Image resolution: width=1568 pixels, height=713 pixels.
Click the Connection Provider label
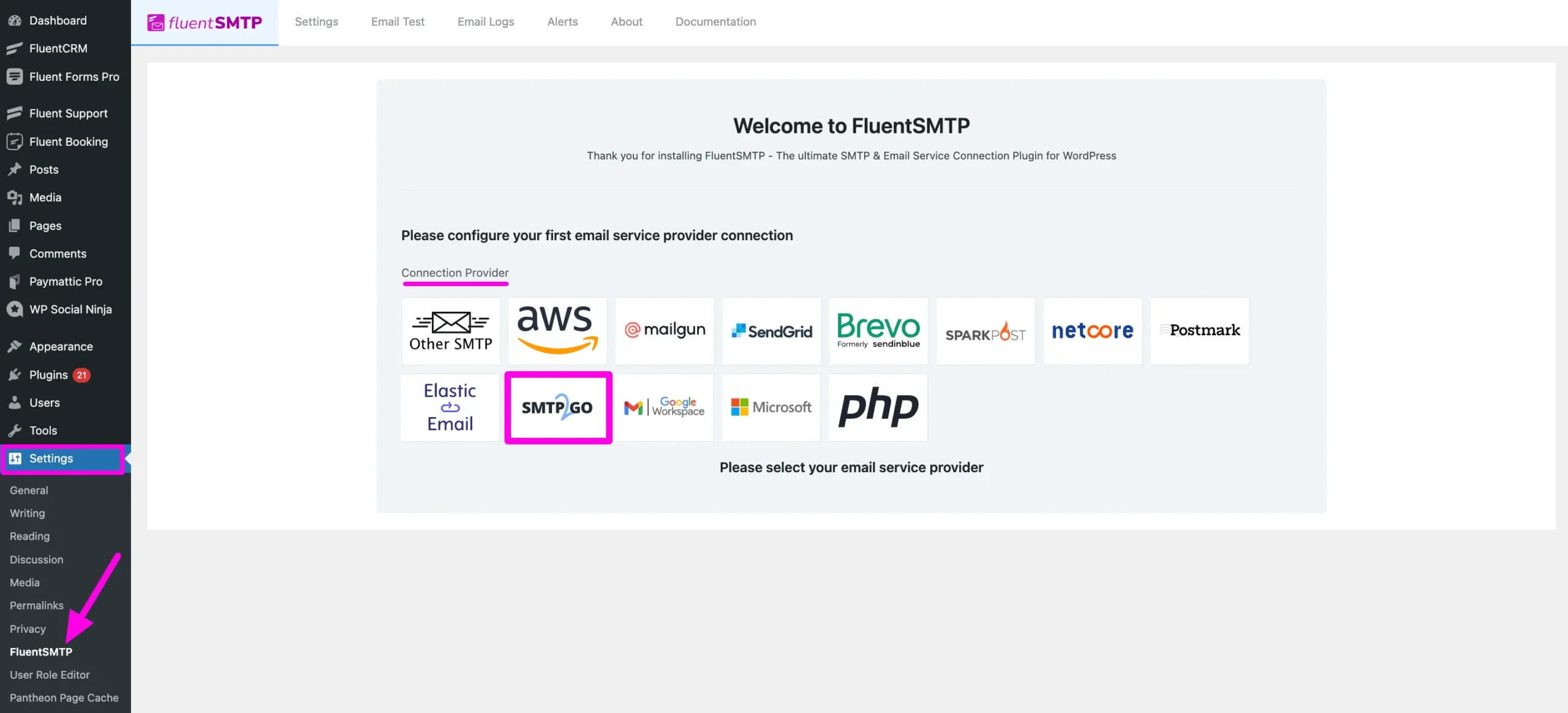click(x=454, y=273)
